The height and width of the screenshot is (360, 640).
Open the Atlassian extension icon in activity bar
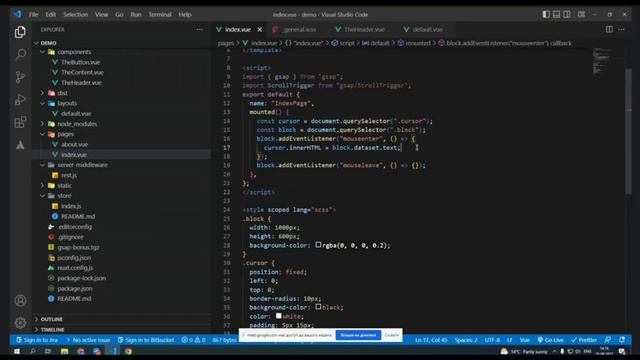tap(20, 145)
